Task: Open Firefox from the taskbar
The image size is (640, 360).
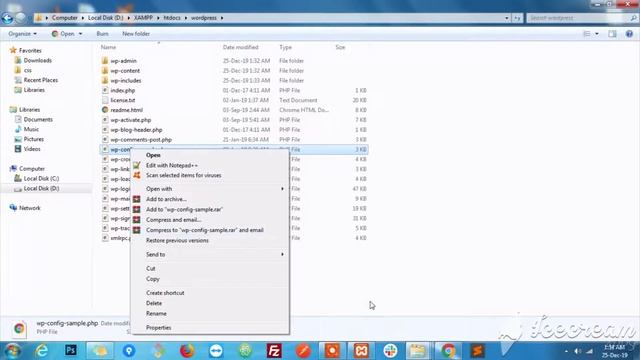Action: tap(187, 351)
